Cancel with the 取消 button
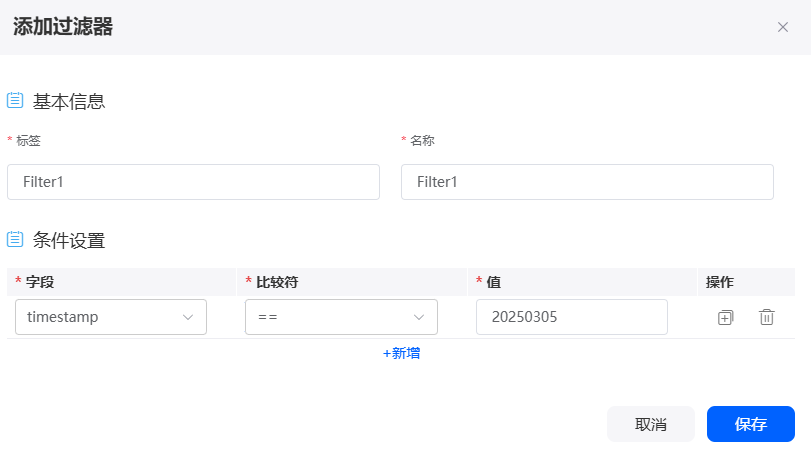The image size is (811, 452). (651, 424)
